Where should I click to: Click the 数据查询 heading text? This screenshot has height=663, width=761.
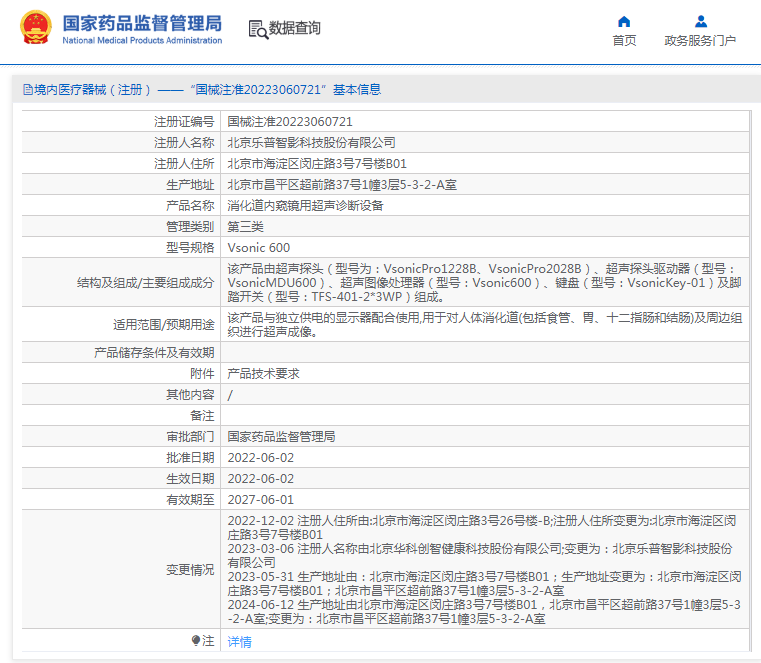pyautogui.click(x=295, y=28)
